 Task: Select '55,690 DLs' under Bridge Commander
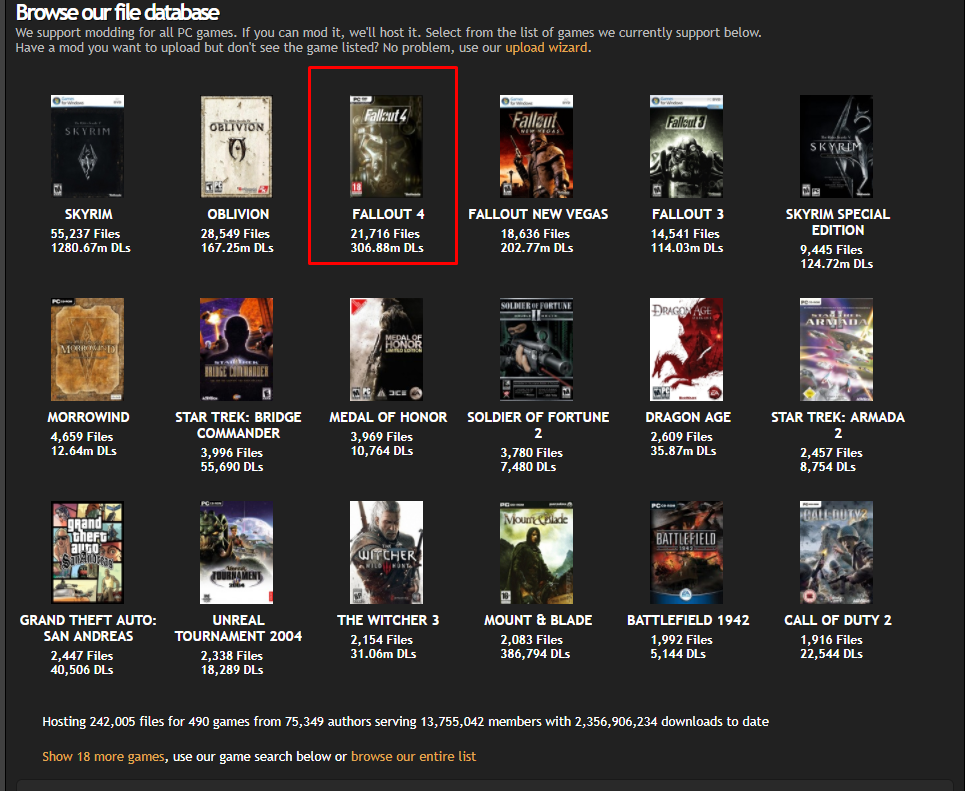point(232,467)
